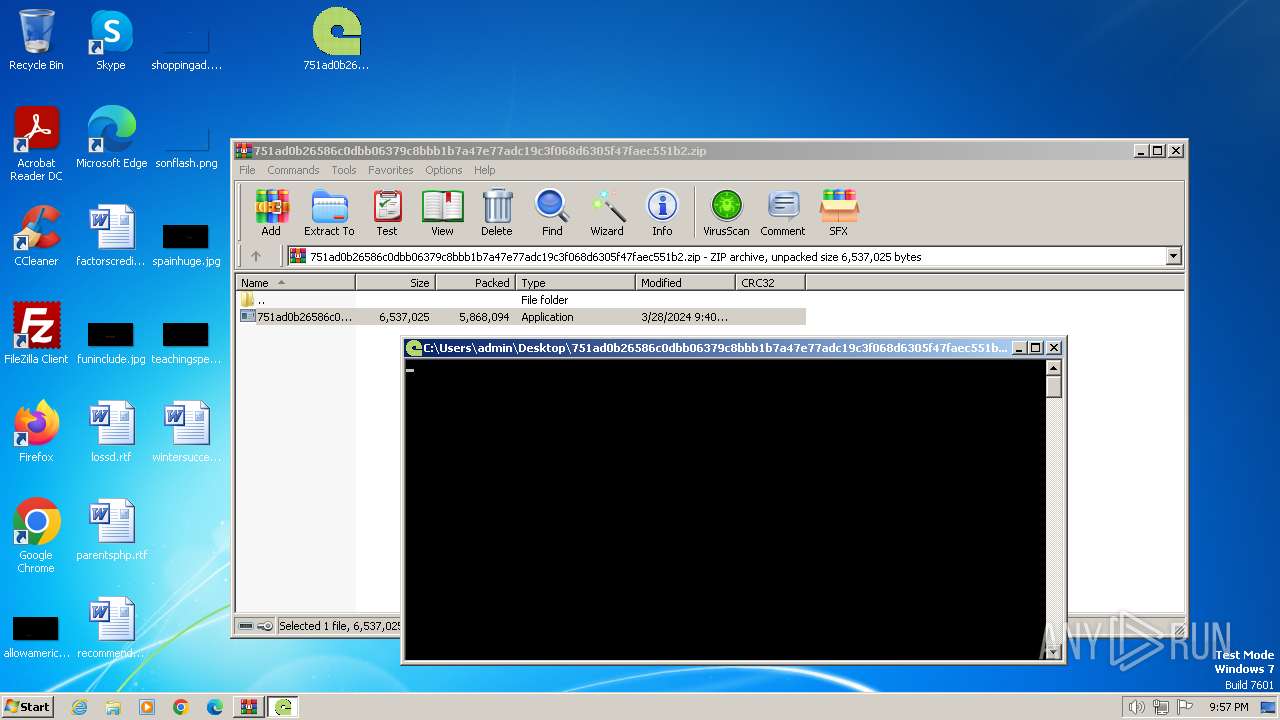The width and height of the screenshot is (1280, 720).
Task: Start VirusScan on the archive
Action: click(726, 213)
